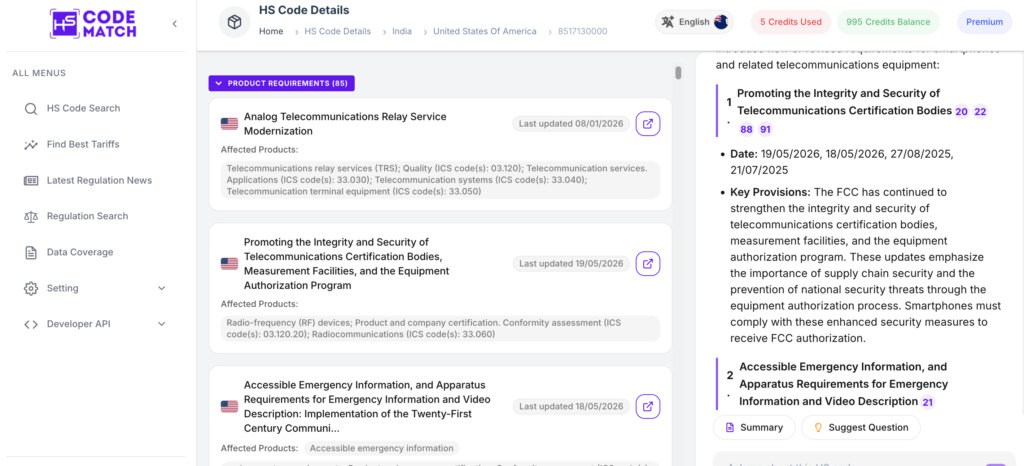The image size is (1024, 466).
Task: Click the translate icon in language selector
Action: point(667,22)
